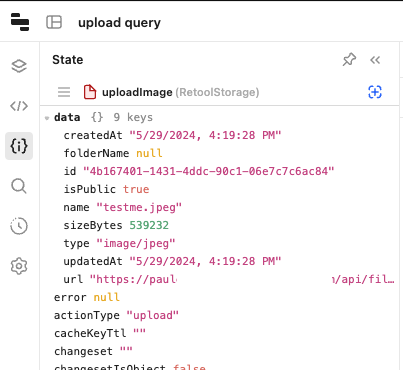Collapse the State panel with double chevron

(375, 60)
